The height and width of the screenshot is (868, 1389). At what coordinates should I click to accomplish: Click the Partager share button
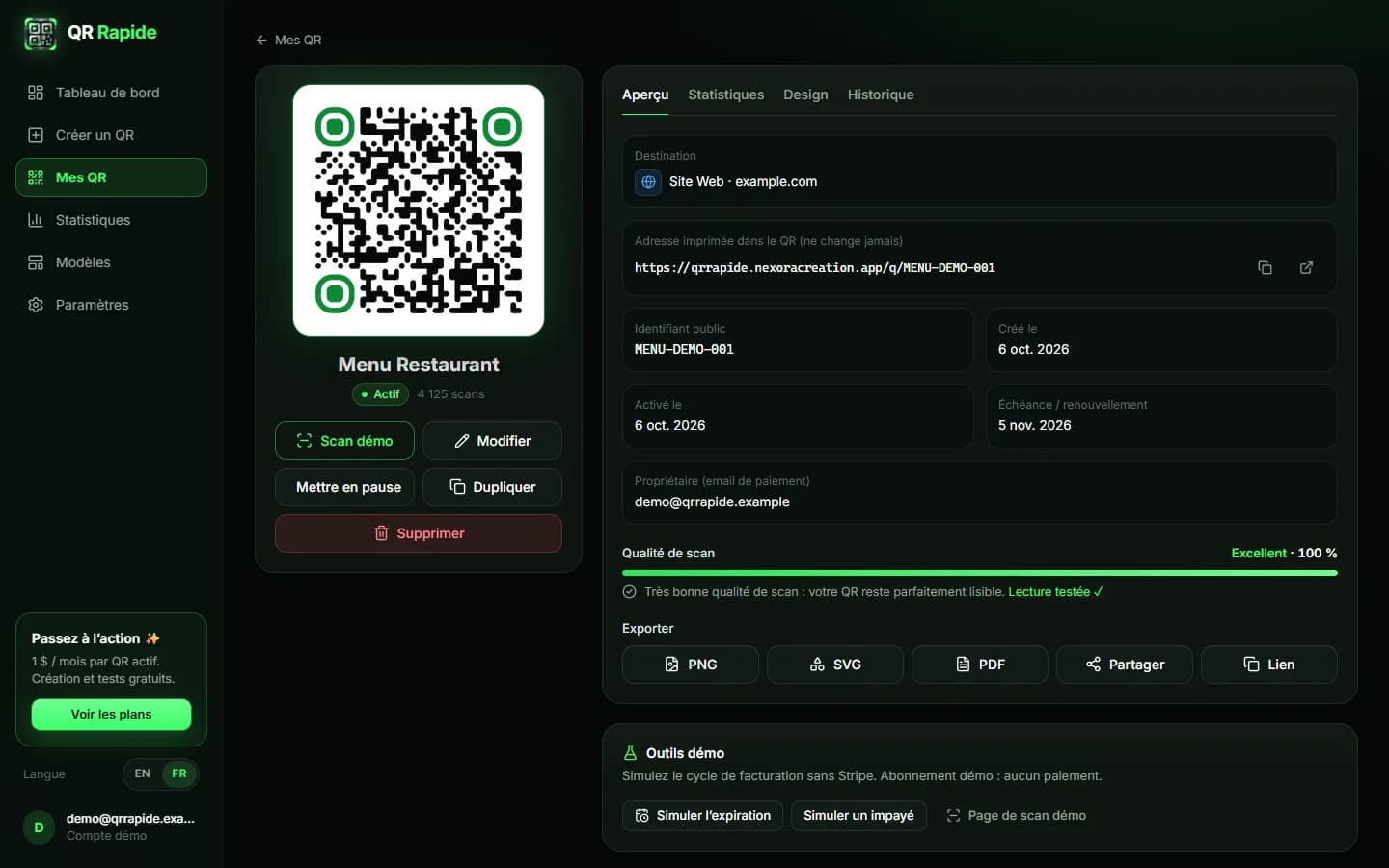pos(1125,665)
